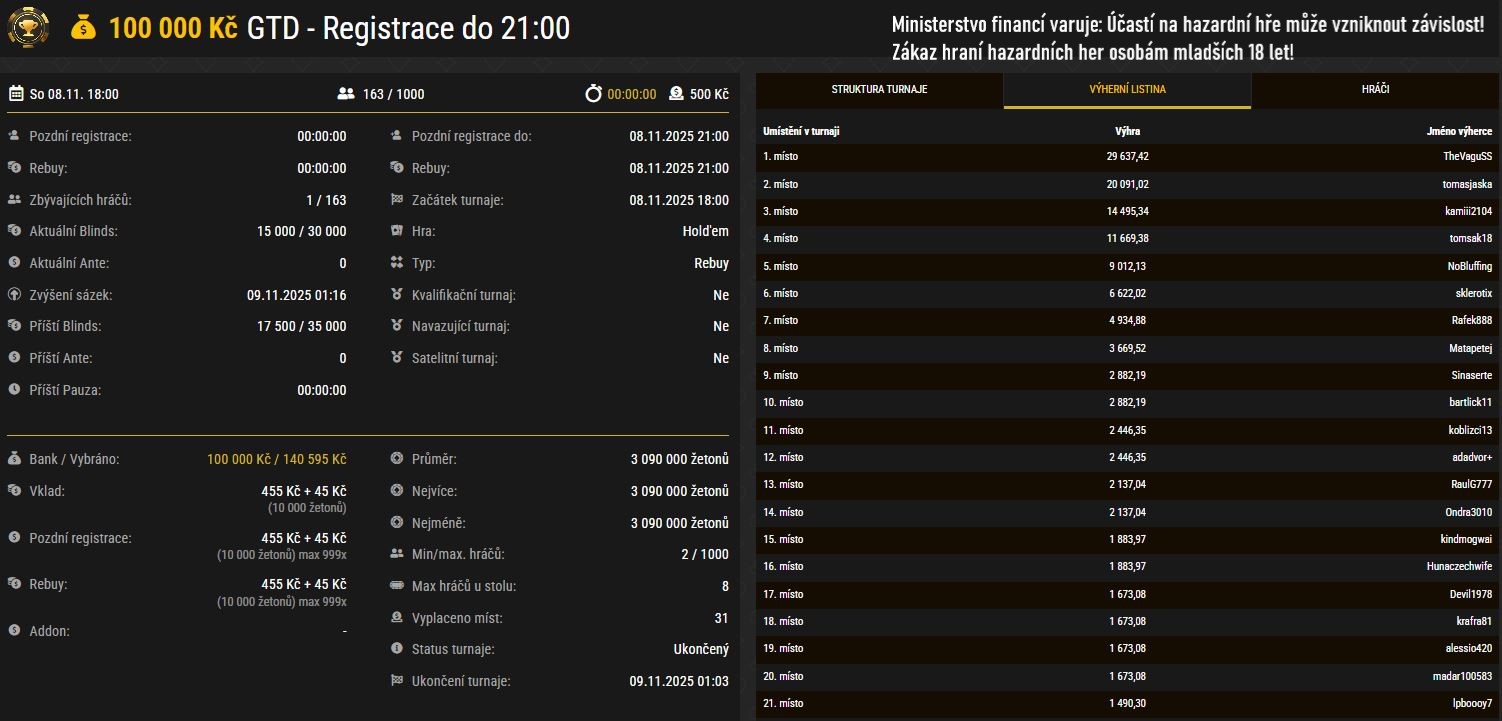Click the icon beside Vyplaceno míst
Image resolution: width=1502 pixels, height=721 pixels.
[x=397, y=618]
